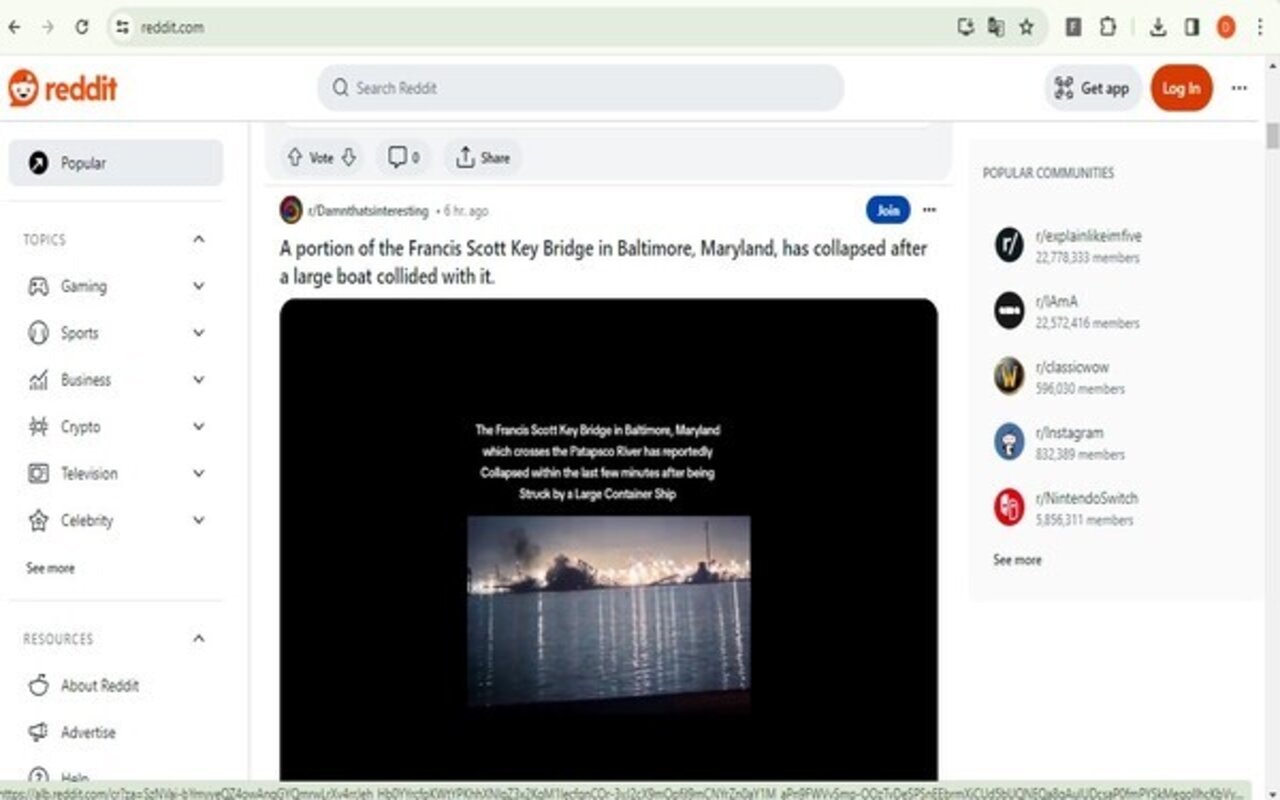
Task: Expand the Television topic
Action: [199, 473]
